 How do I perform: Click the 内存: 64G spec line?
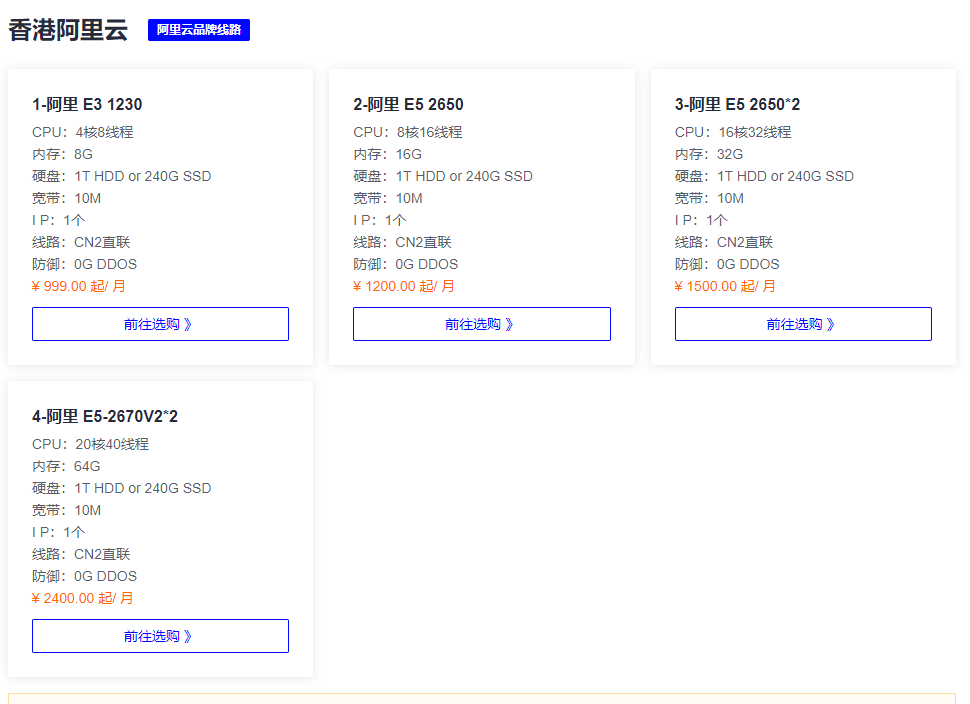pos(66,466)
